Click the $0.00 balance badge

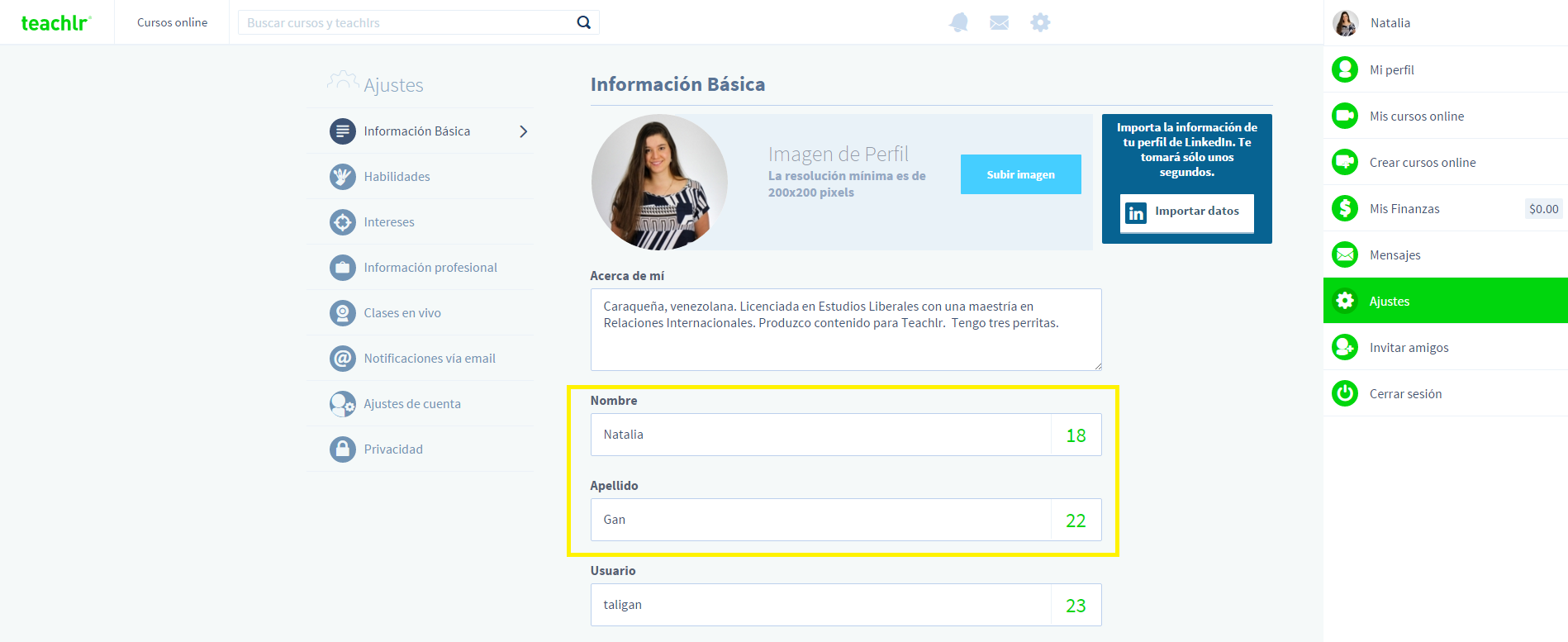1543,209
